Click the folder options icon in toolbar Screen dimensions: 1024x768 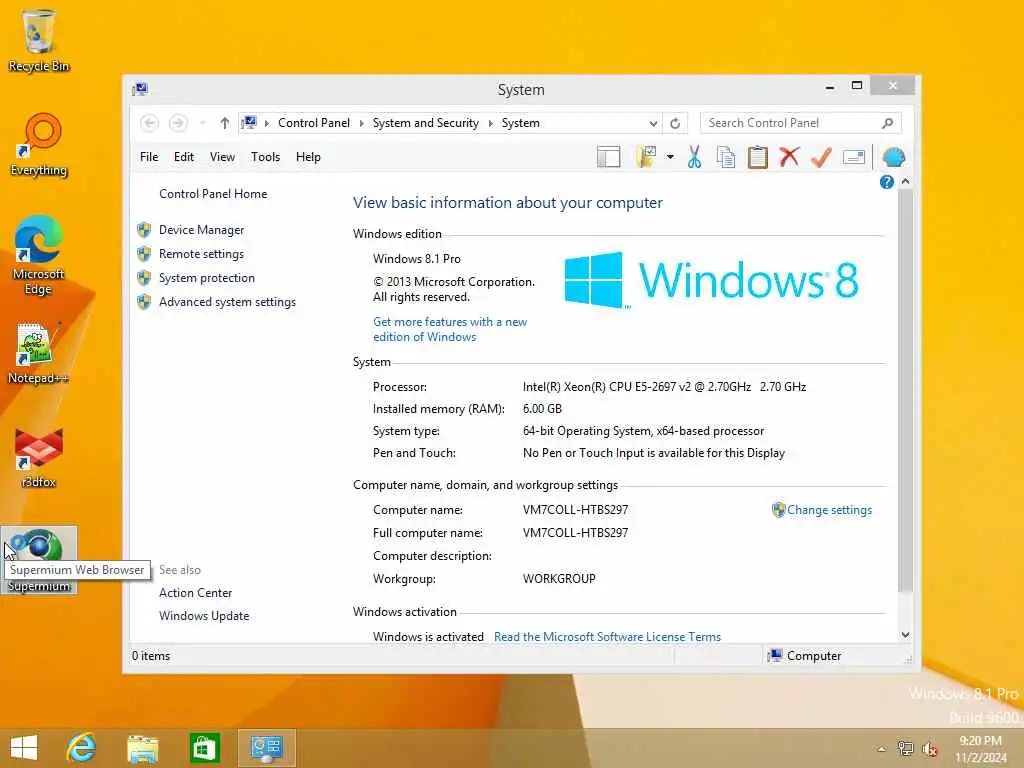[x=646, y=157]
